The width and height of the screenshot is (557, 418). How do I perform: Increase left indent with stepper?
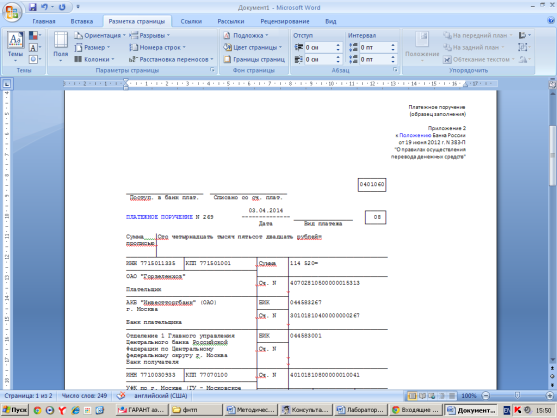[x=338, y=45]
